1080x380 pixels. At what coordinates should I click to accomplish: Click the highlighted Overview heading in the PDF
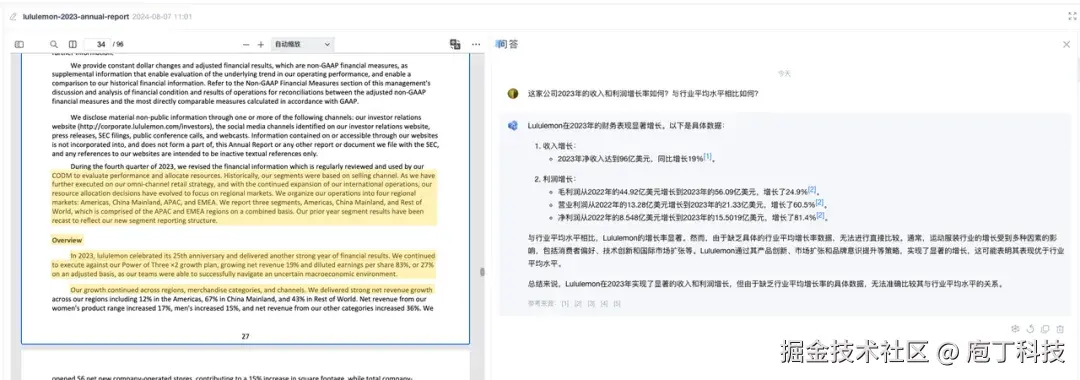click(x=67, y=240)
